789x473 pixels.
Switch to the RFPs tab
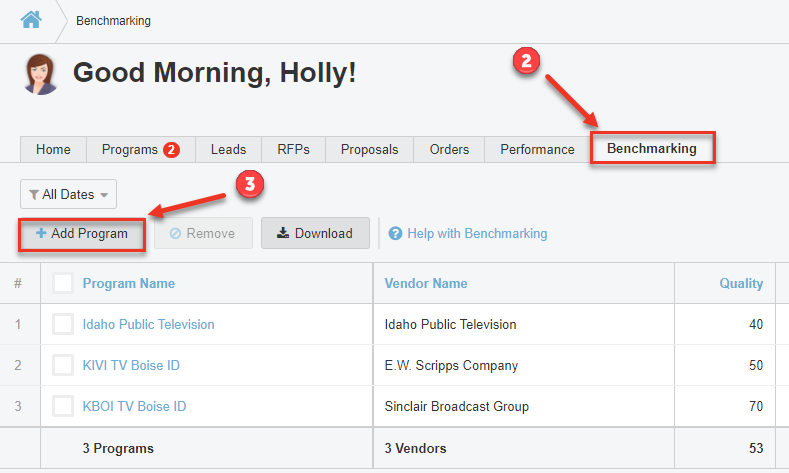293,150
